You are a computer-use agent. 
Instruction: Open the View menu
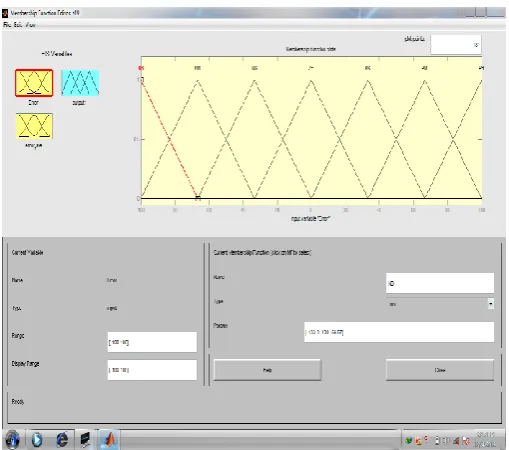(30, 25)
